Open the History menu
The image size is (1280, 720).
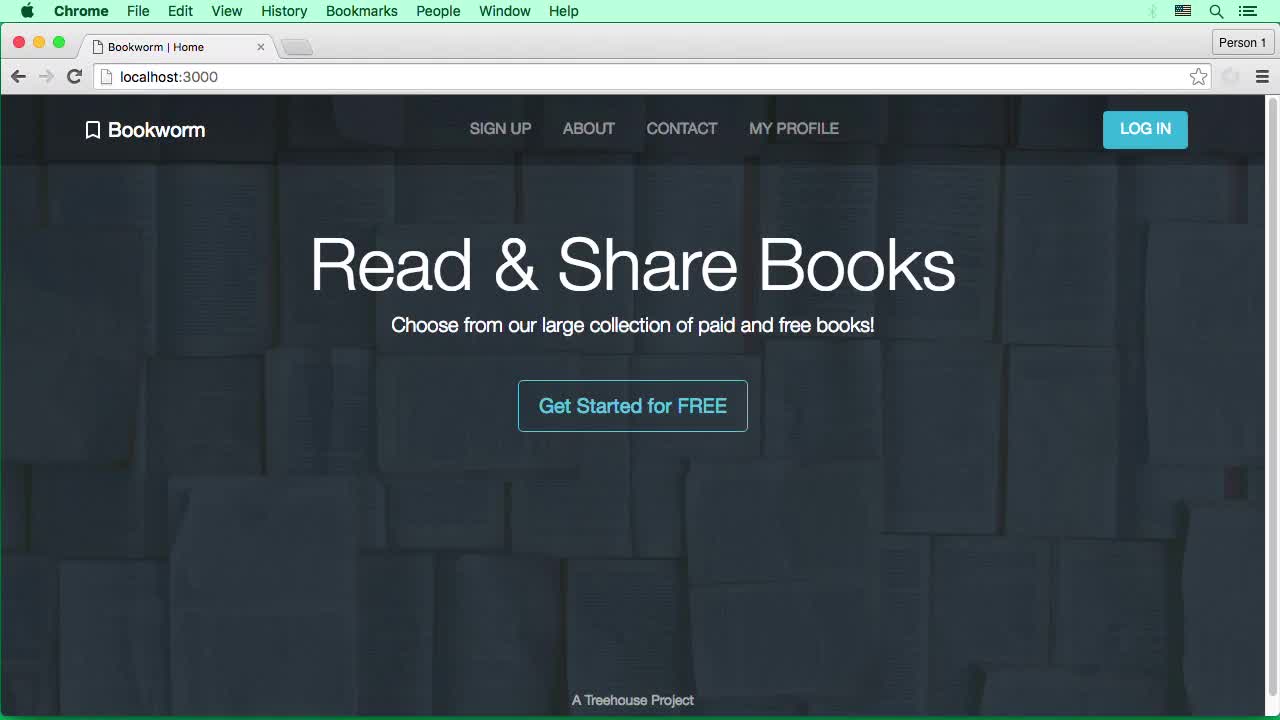click(x=284, y=11)
